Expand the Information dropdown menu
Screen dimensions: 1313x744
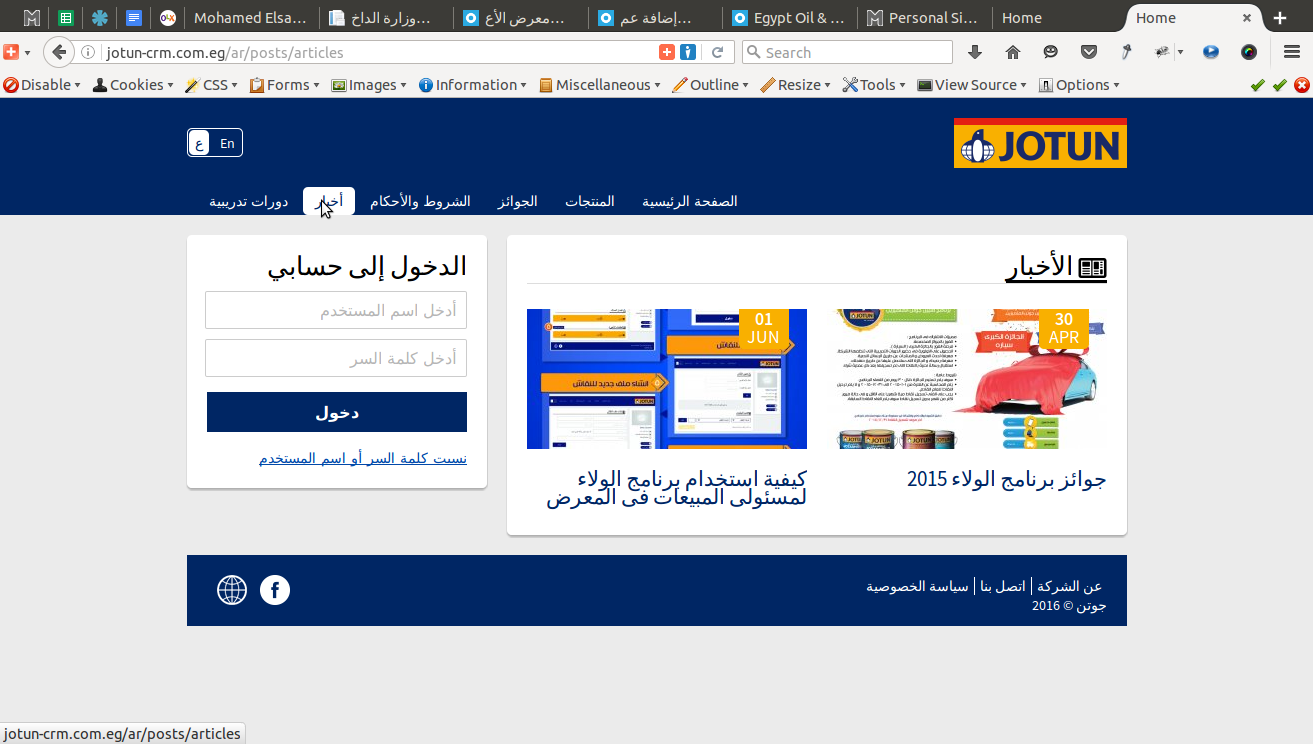coord(473,85)
